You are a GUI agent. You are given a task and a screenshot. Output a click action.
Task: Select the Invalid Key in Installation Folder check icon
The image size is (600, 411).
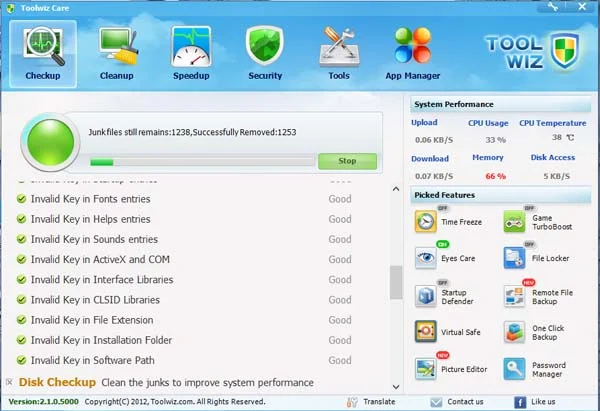point(21,340)
